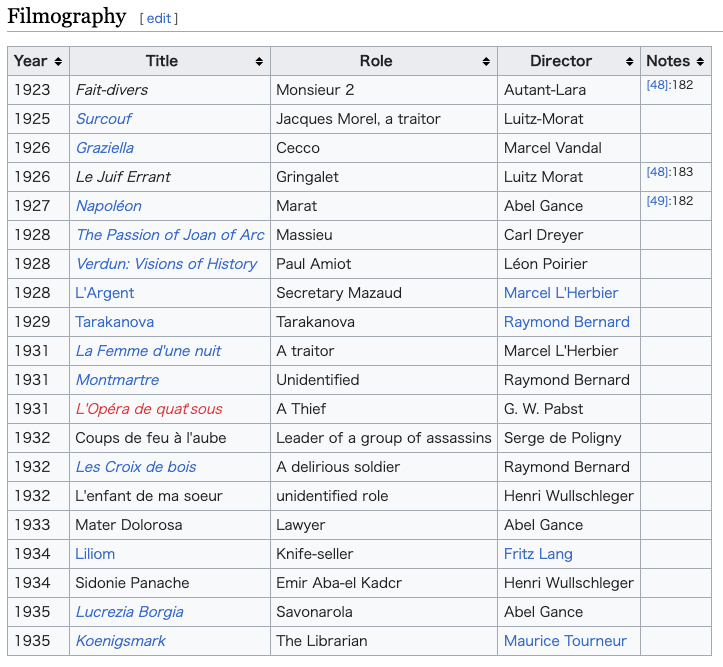This screenshot has width=723, height=667.
Task: Select the role Emir Aba-el Kadcr
Action: point(339,583)
